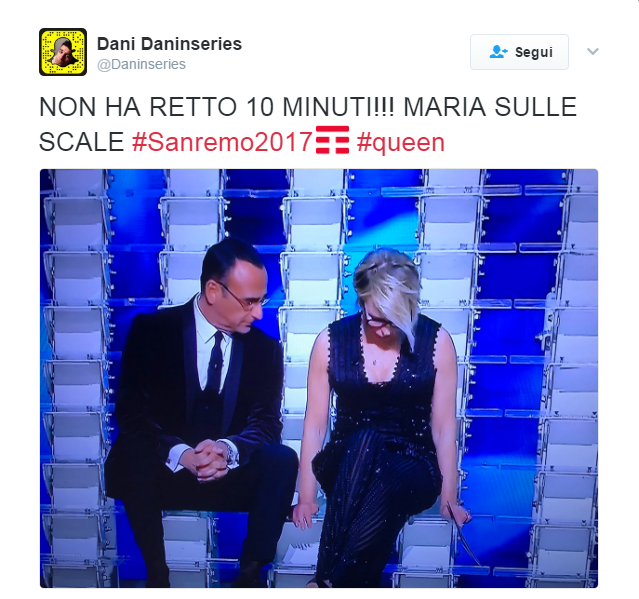Open the Dani Daninseries display name
Viewport: 639px width, 599px height.
coord(170,44)
